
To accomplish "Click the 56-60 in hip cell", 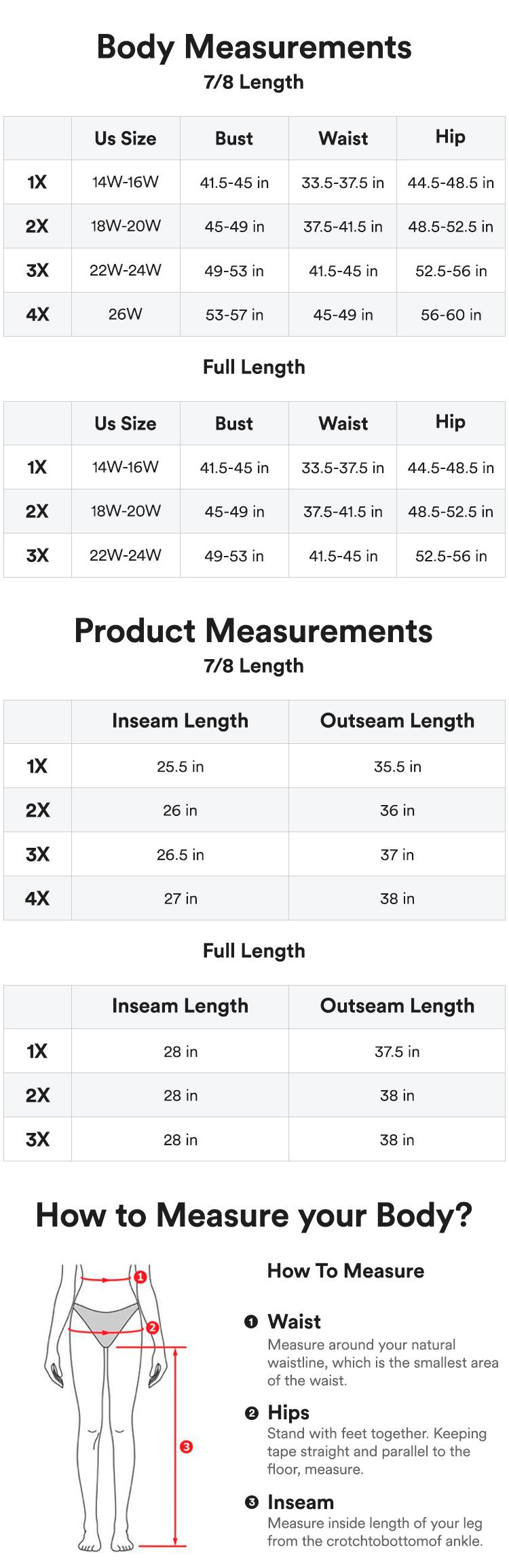I will click(451, 315).
